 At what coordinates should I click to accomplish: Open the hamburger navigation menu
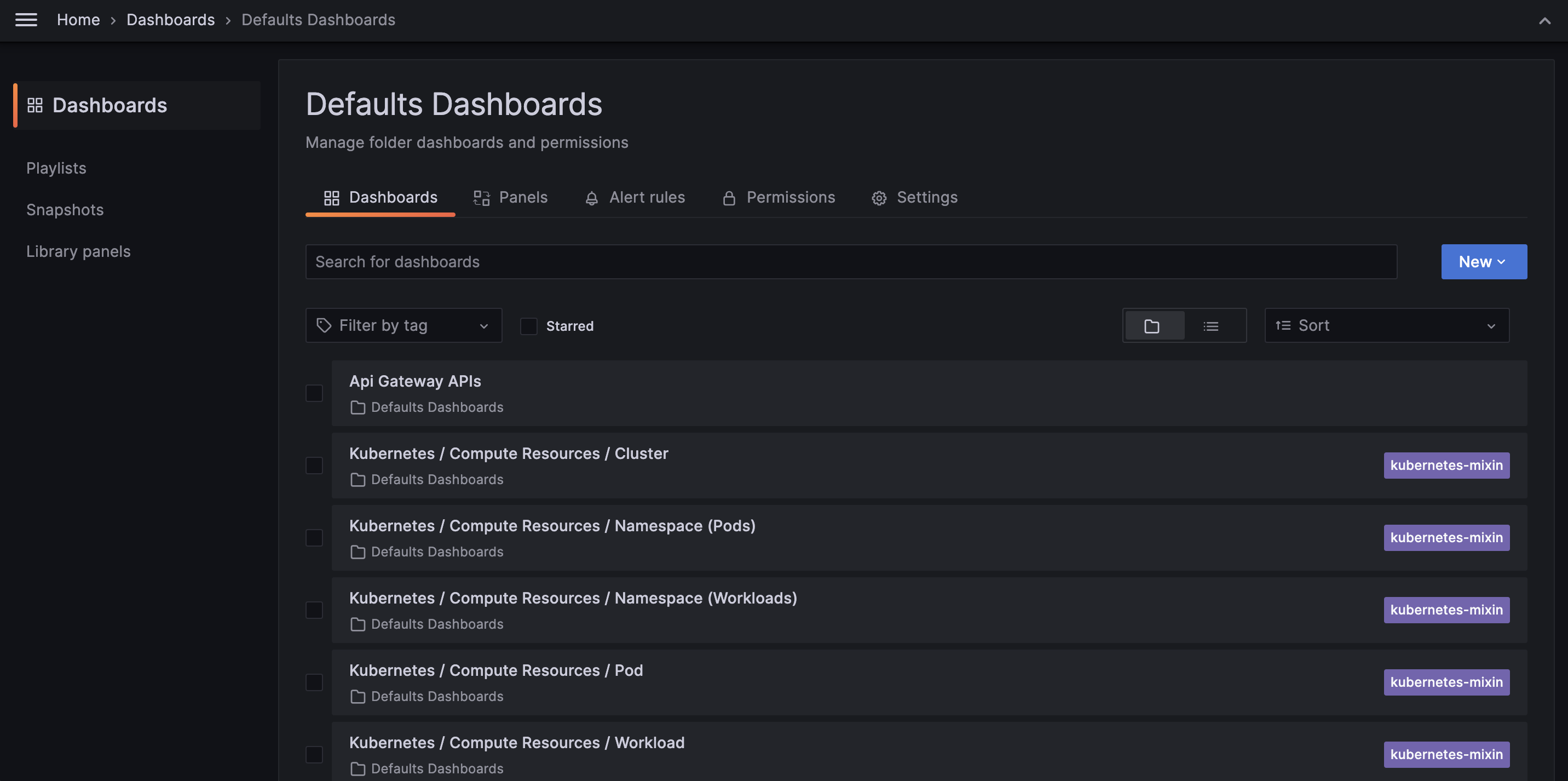(26, 20)
